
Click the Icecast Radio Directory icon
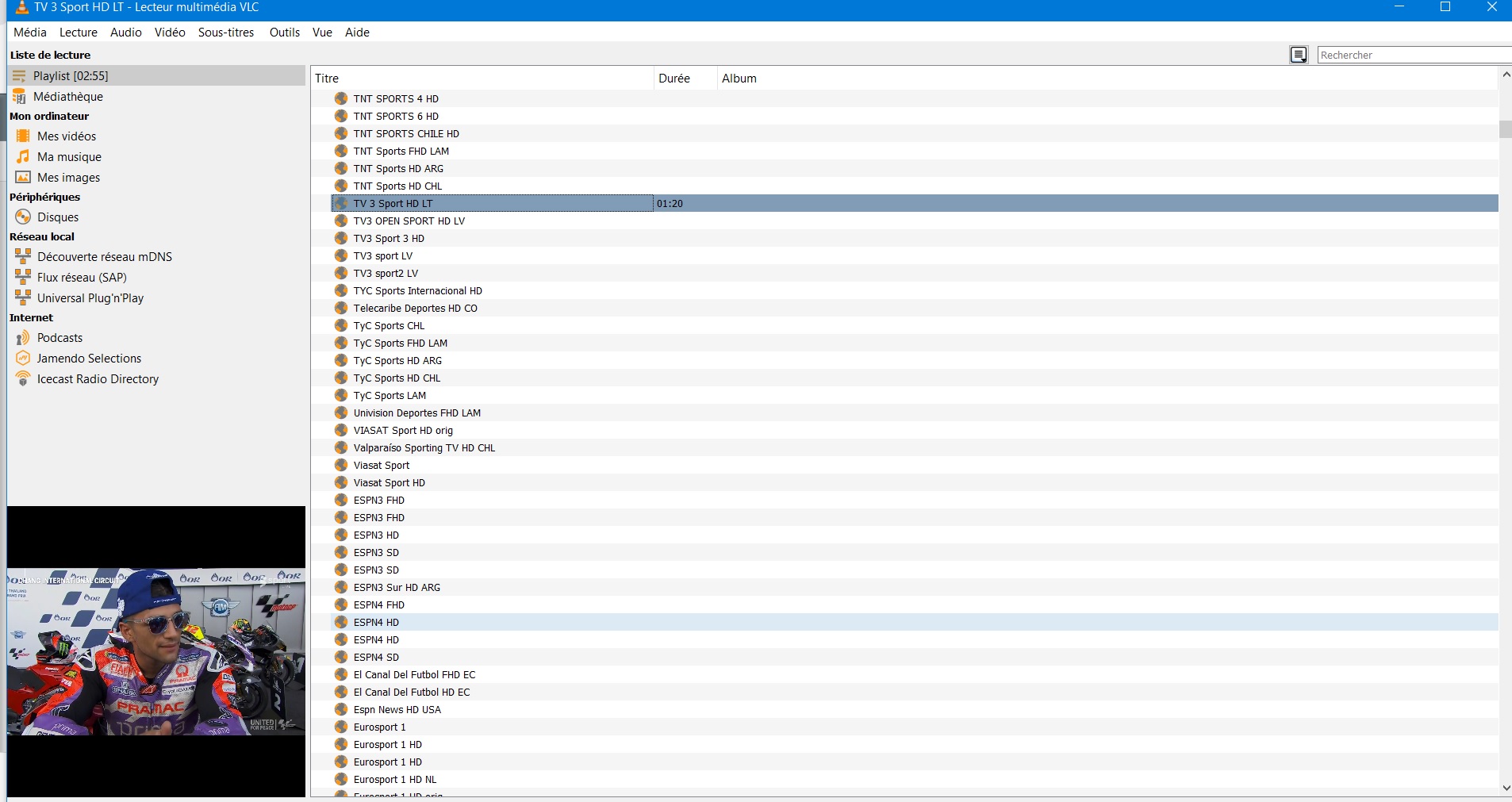click(x=23, y=378)
